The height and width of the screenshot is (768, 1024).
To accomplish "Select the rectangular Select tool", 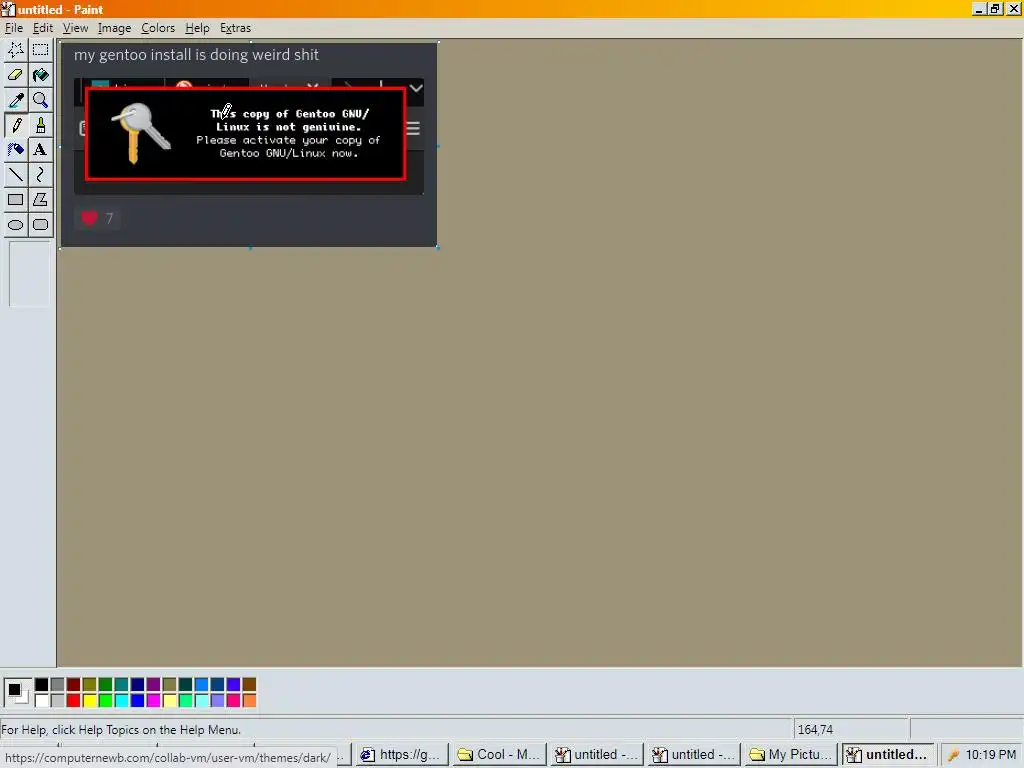I will (x=40, y=50).
